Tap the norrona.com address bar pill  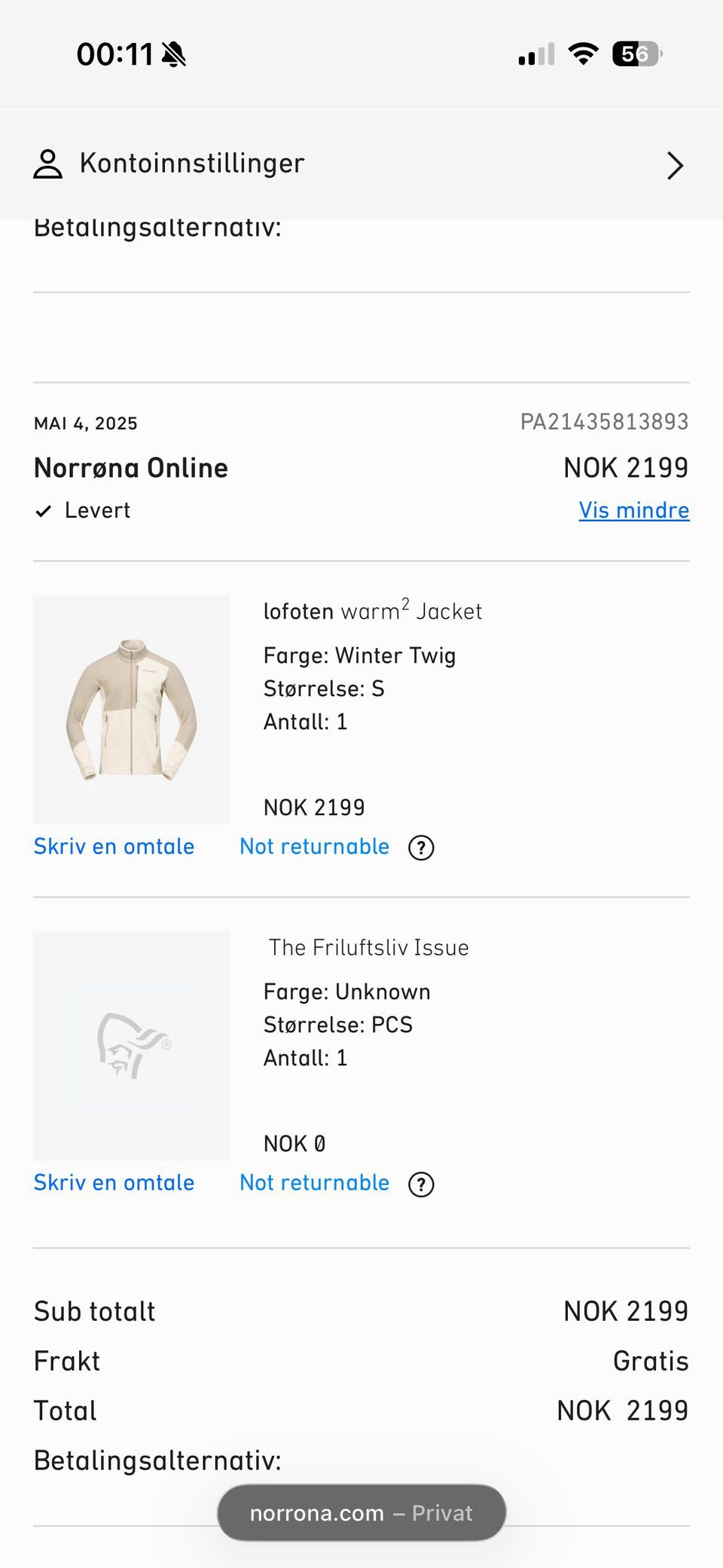coord(361,1513)
